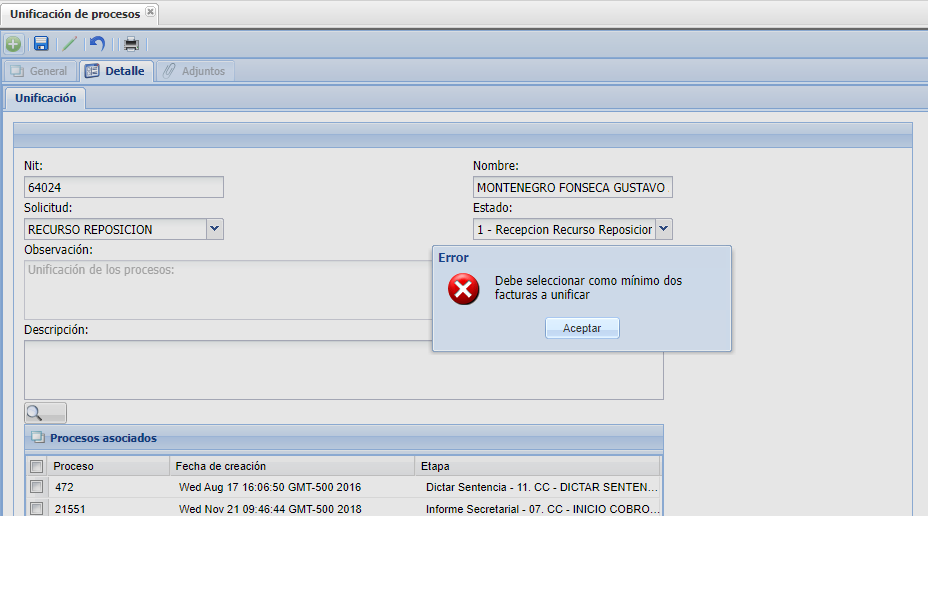
Task: Click the Nit input field
Action: click(123, 187)
